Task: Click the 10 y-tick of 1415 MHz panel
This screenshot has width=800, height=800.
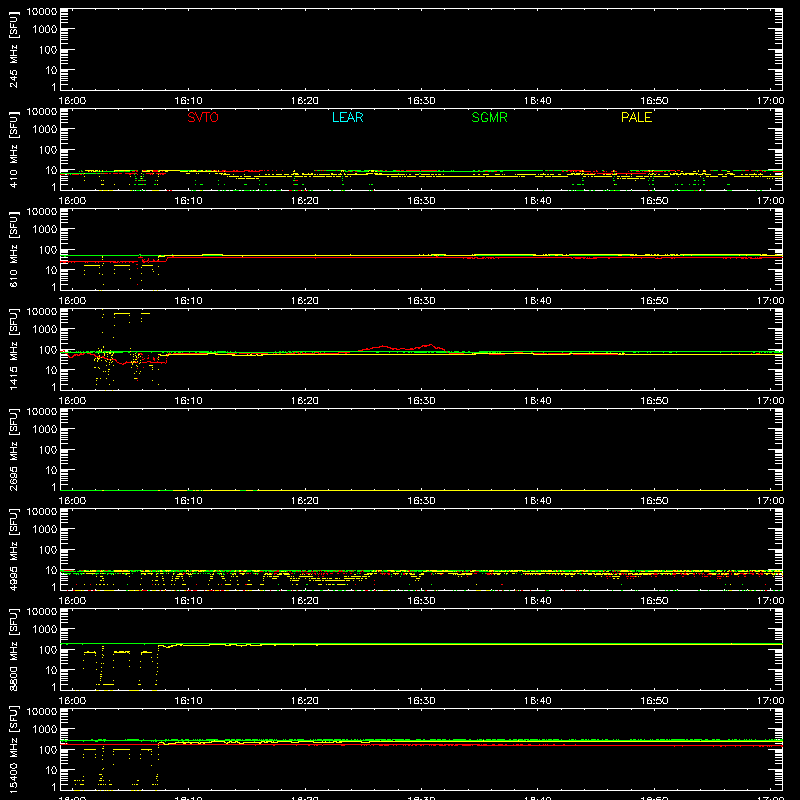Action: pos(51,370)
